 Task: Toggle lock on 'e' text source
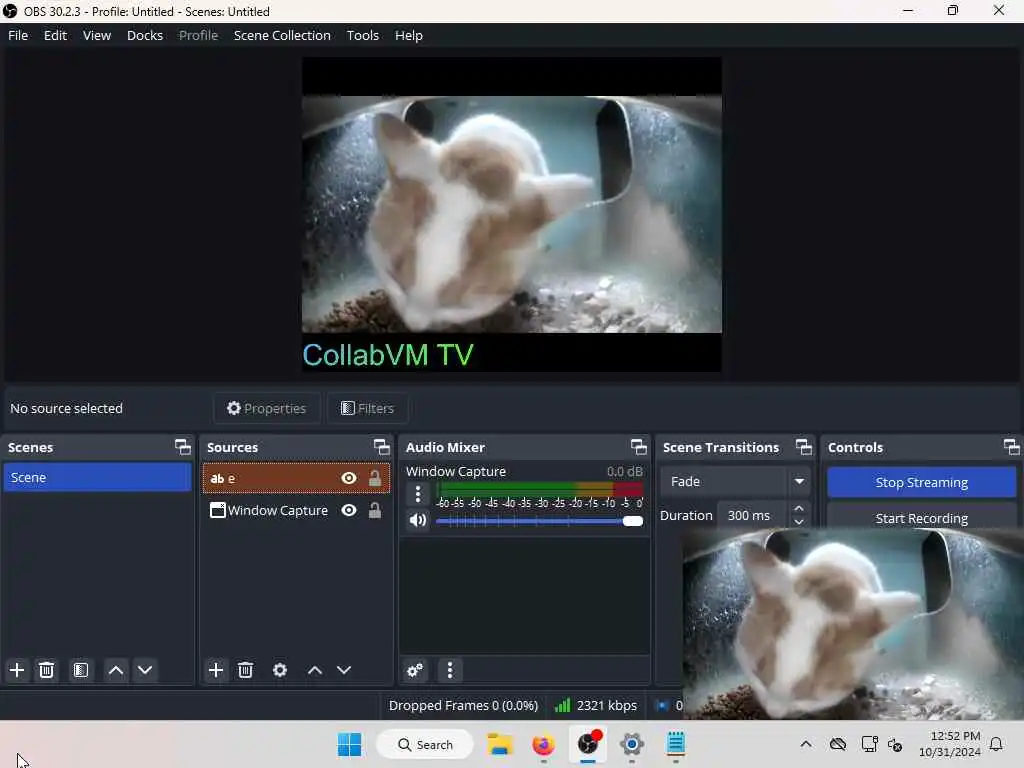coord(375,478)
